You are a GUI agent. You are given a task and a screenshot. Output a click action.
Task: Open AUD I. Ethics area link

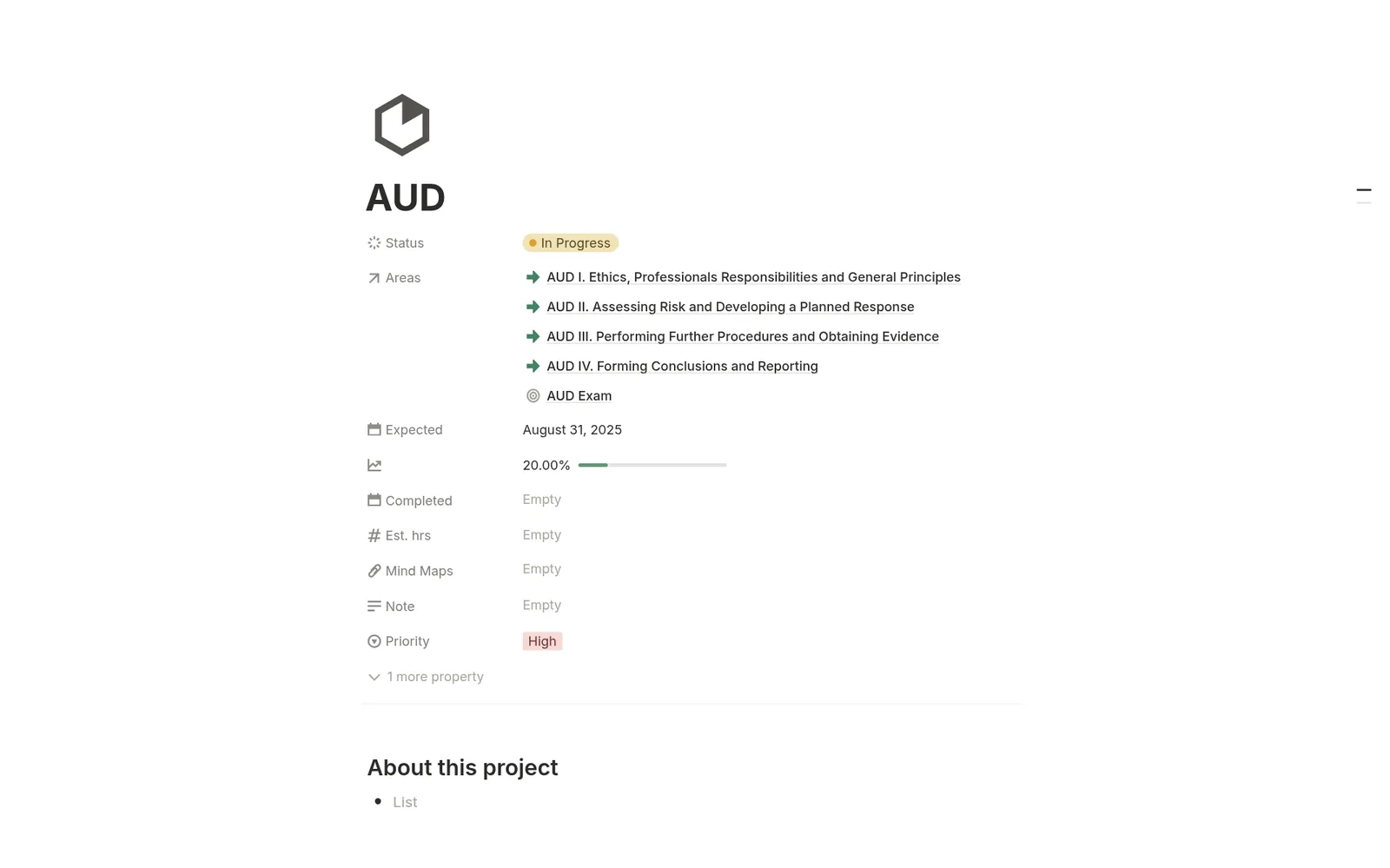(x=753, y=277)
